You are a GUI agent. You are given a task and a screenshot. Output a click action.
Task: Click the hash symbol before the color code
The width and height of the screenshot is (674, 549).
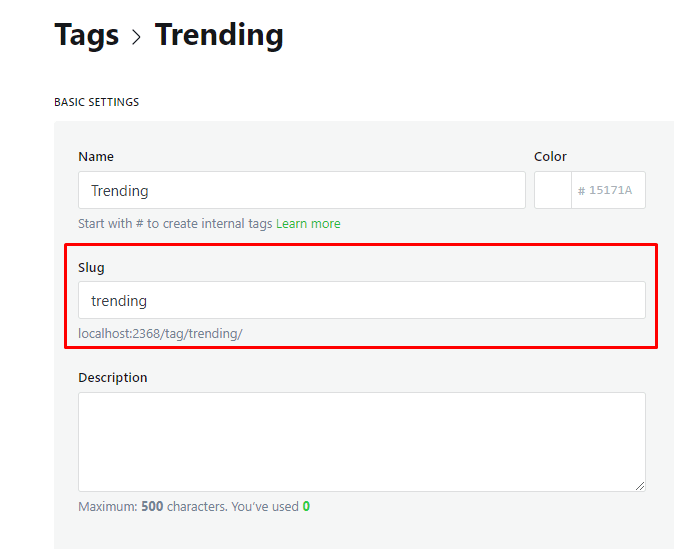(x=582, y=190)
